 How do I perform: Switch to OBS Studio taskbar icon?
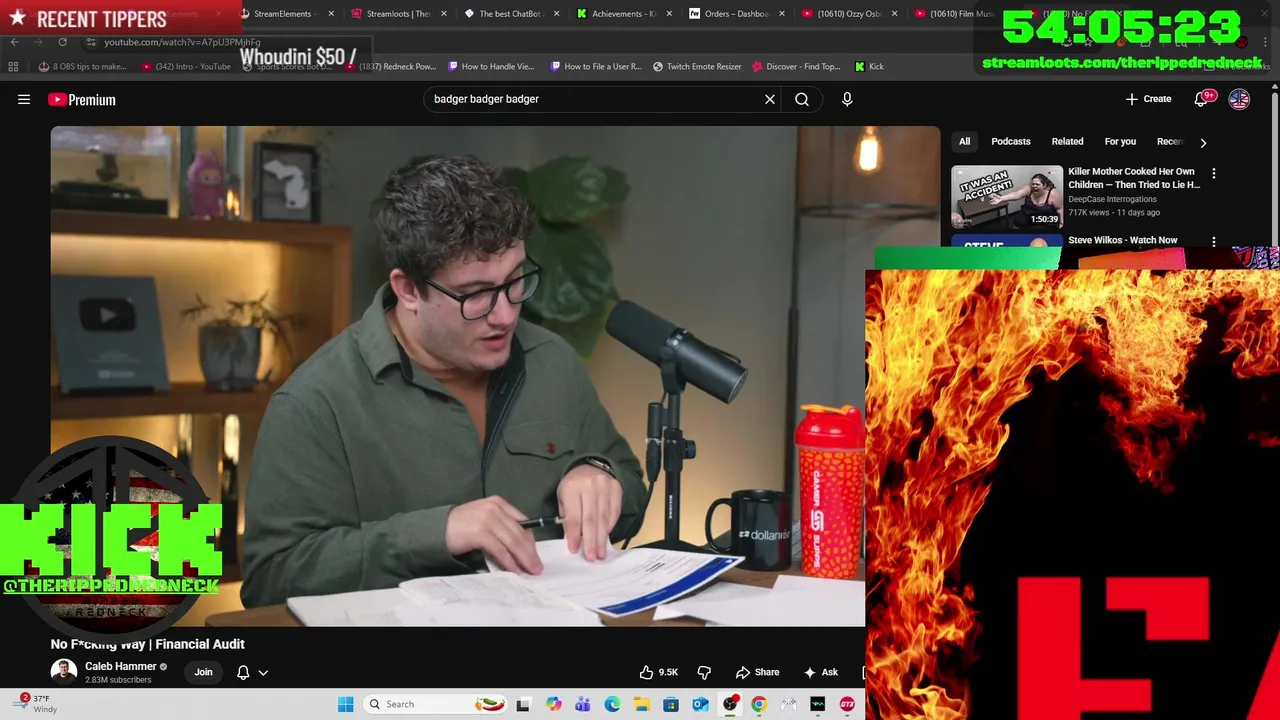[730, 704]
